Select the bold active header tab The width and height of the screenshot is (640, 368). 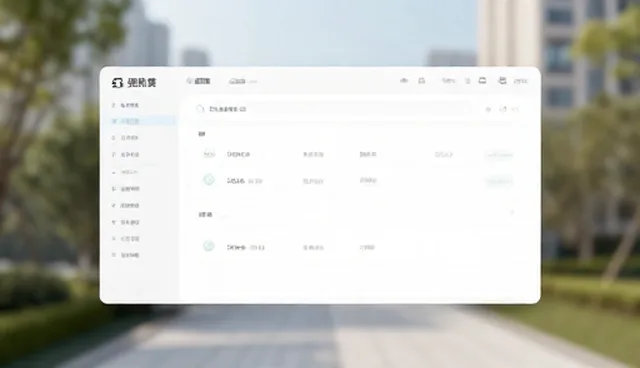coord(198,81)
